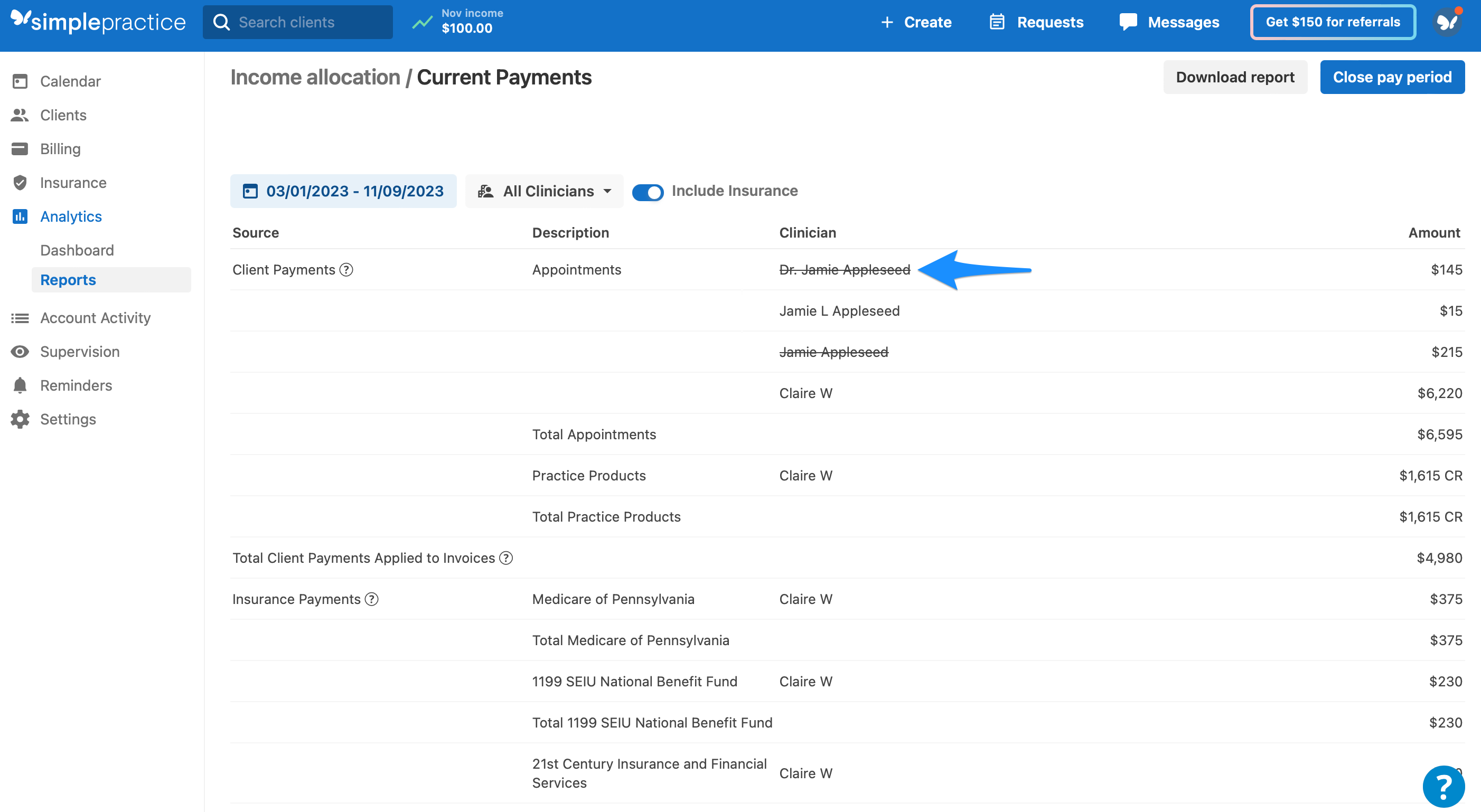The image size is (1481, 812).
Task: Open Messages in the top navigation
Action: (x=1170, y=22)
